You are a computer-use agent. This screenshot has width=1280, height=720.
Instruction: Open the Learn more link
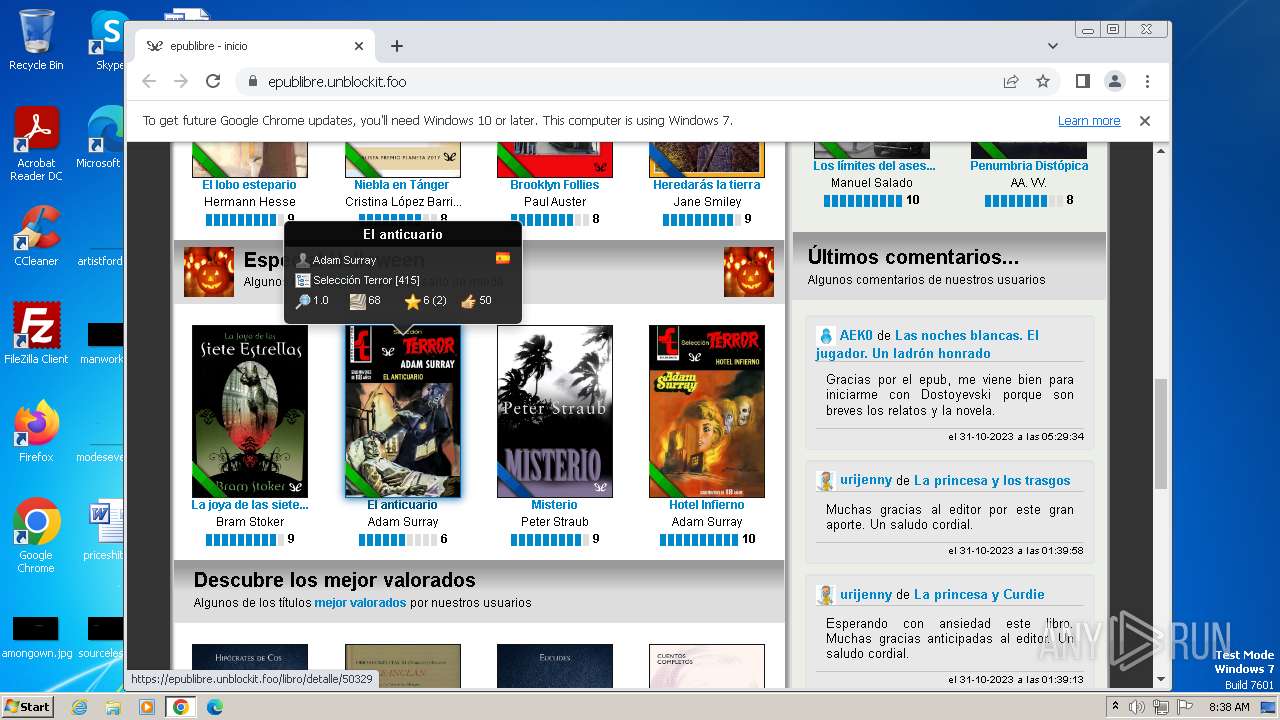click(x=1089, y=120)
